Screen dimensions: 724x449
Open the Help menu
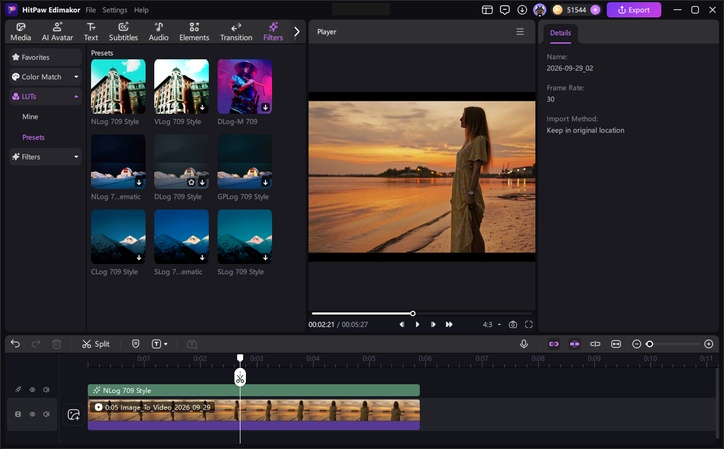pos(141,10)
